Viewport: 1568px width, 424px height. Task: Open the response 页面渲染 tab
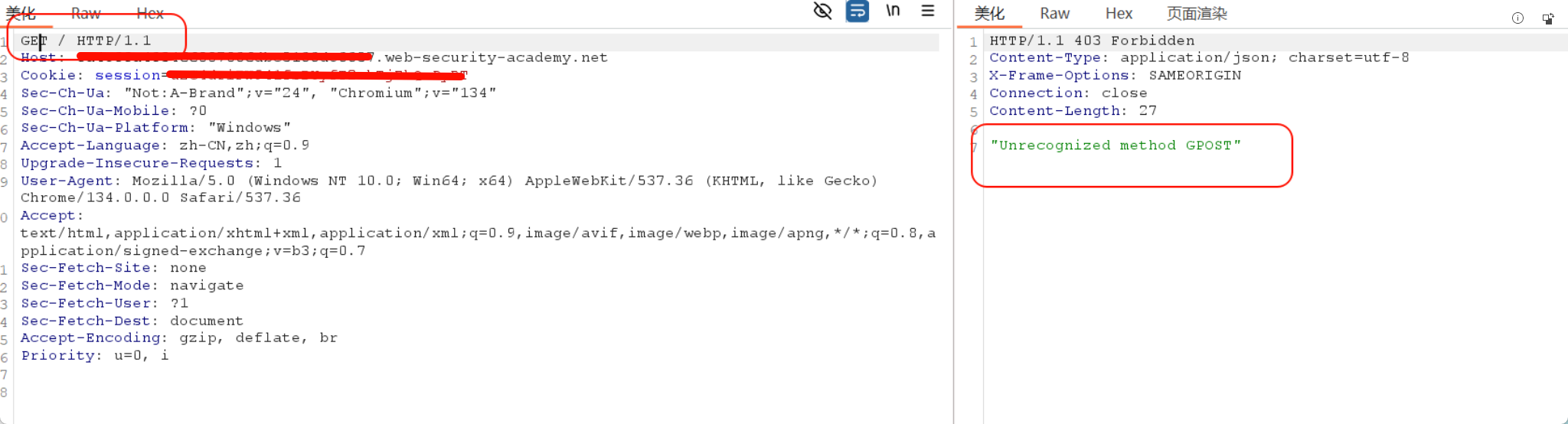point(1197,14)
